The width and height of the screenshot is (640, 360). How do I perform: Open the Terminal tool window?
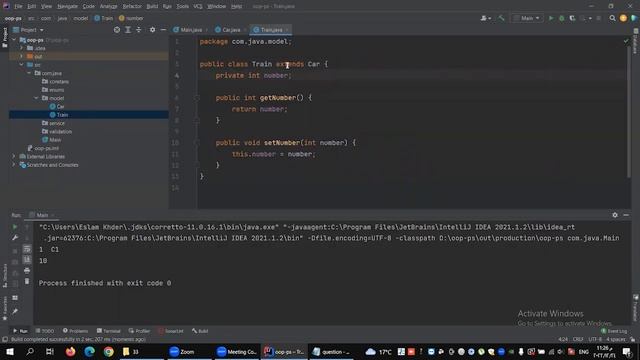click(109, 331)
